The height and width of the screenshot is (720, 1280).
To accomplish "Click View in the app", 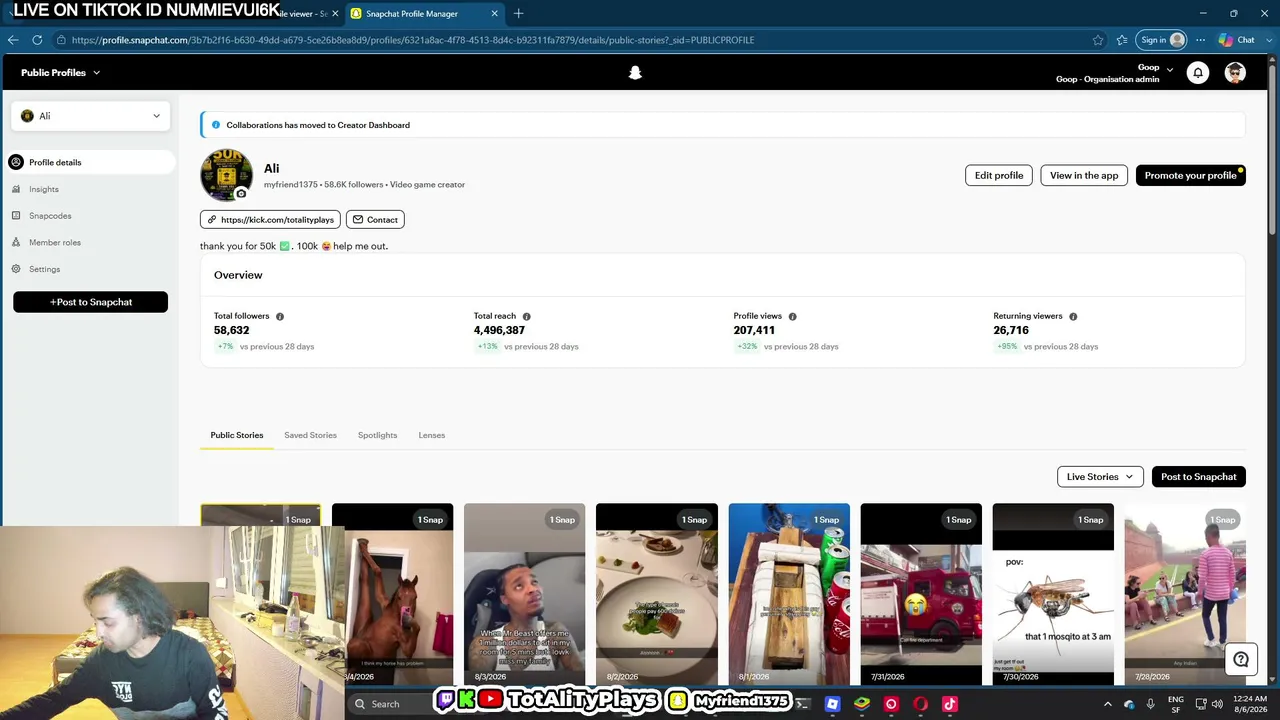I will 1084,175.
